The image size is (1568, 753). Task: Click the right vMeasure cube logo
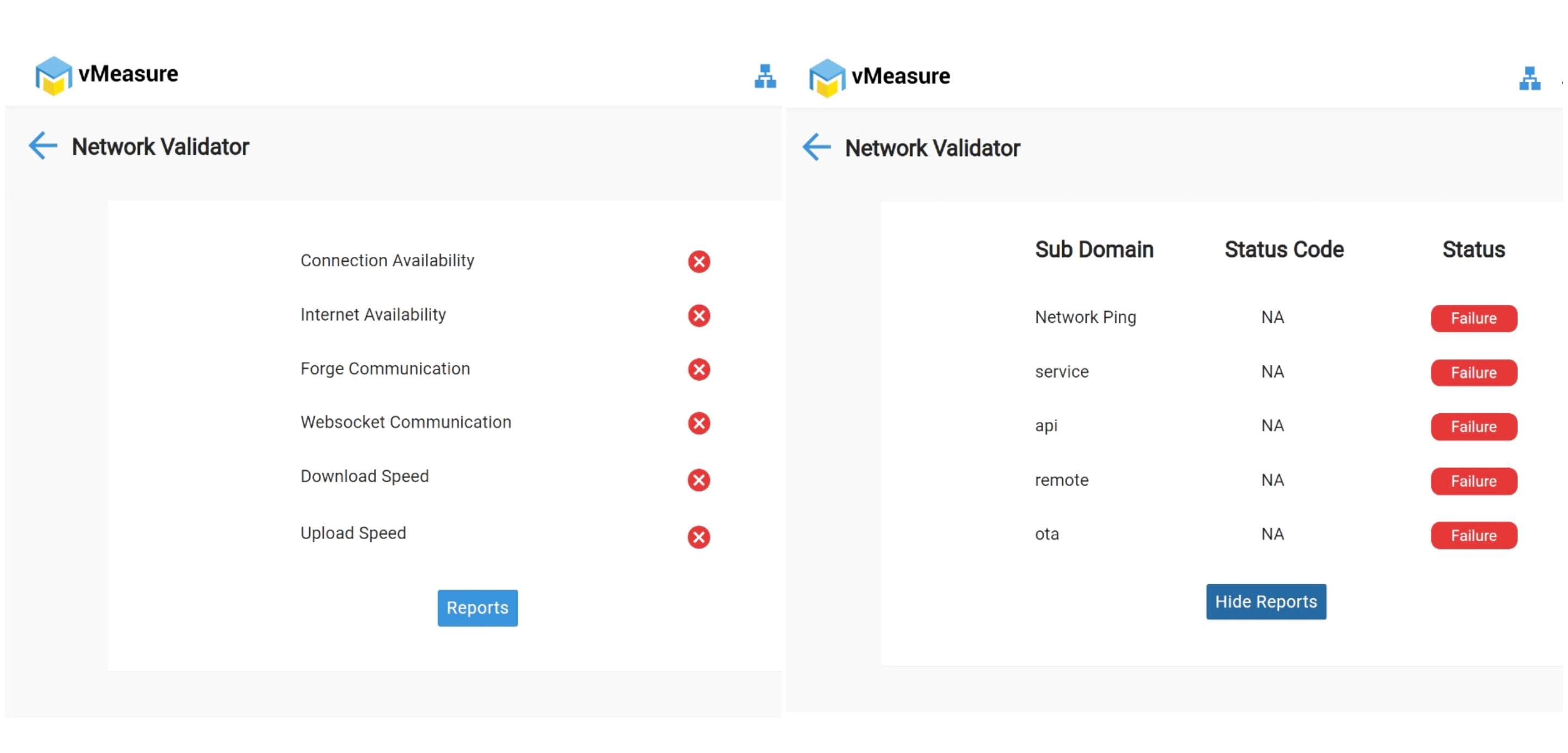pos(826,78)
